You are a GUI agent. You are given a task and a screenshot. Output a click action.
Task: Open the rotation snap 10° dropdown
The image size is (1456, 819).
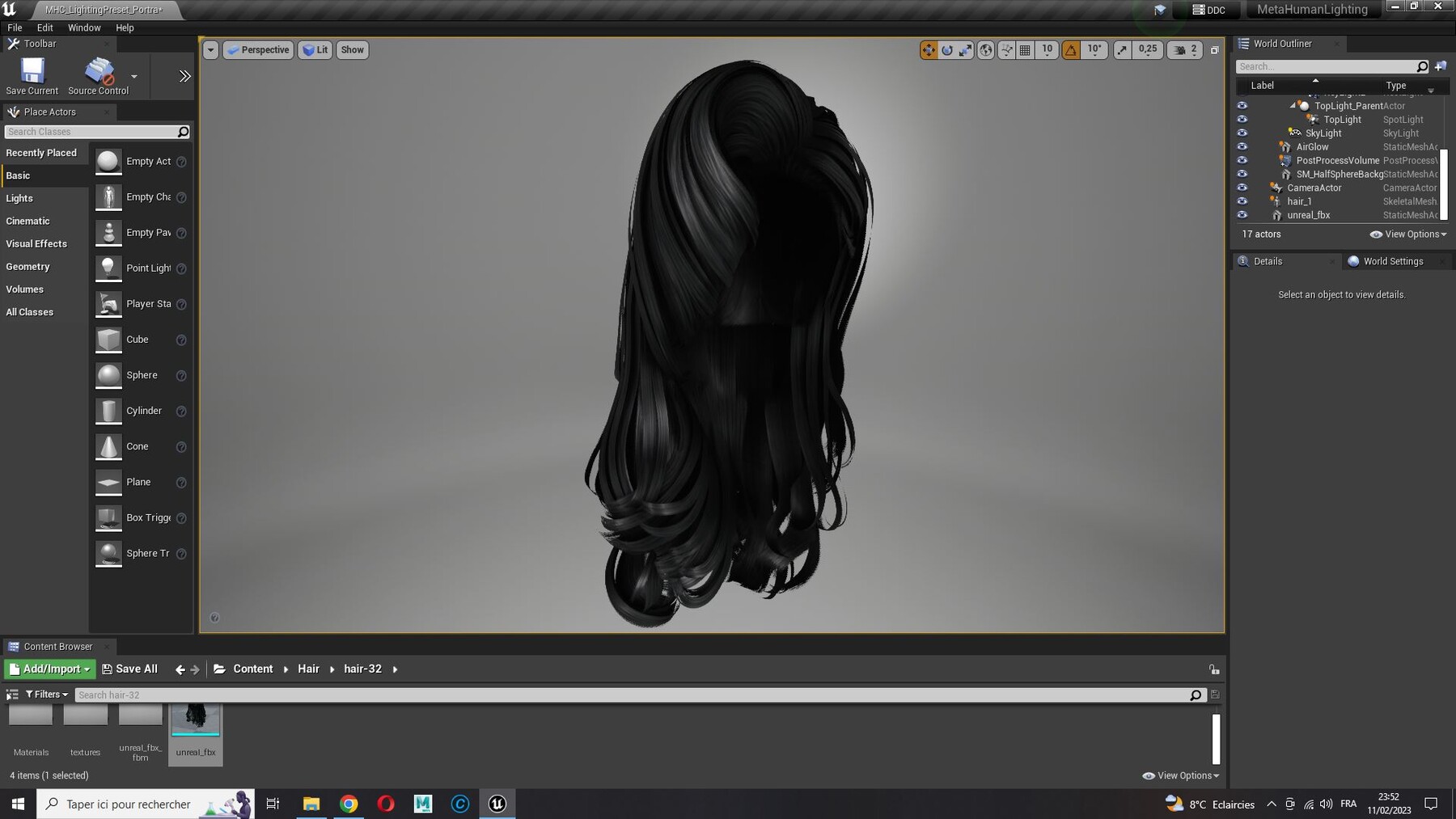pos(1094,50)
